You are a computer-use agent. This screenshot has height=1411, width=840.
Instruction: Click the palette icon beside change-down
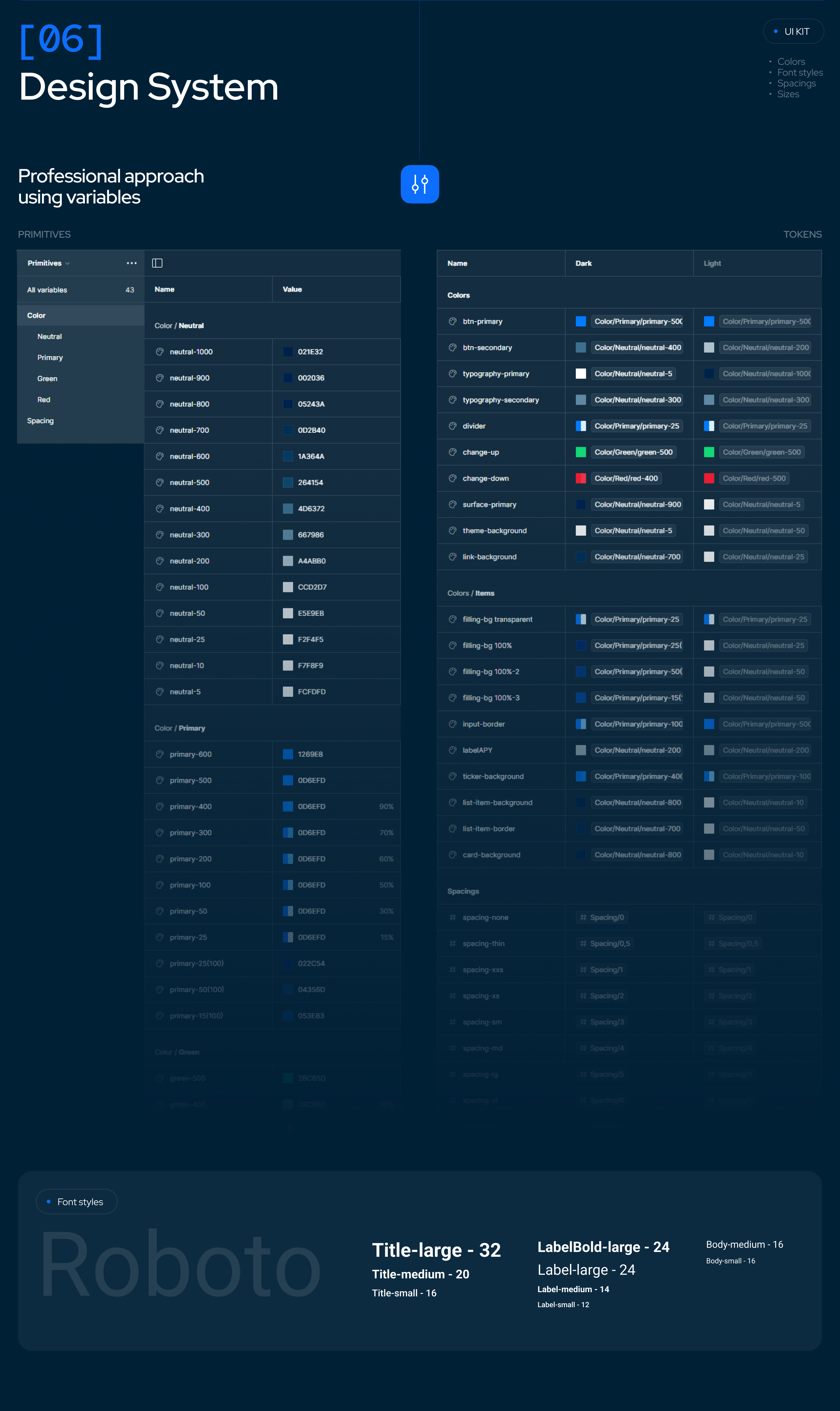click(x=452, y=478)
